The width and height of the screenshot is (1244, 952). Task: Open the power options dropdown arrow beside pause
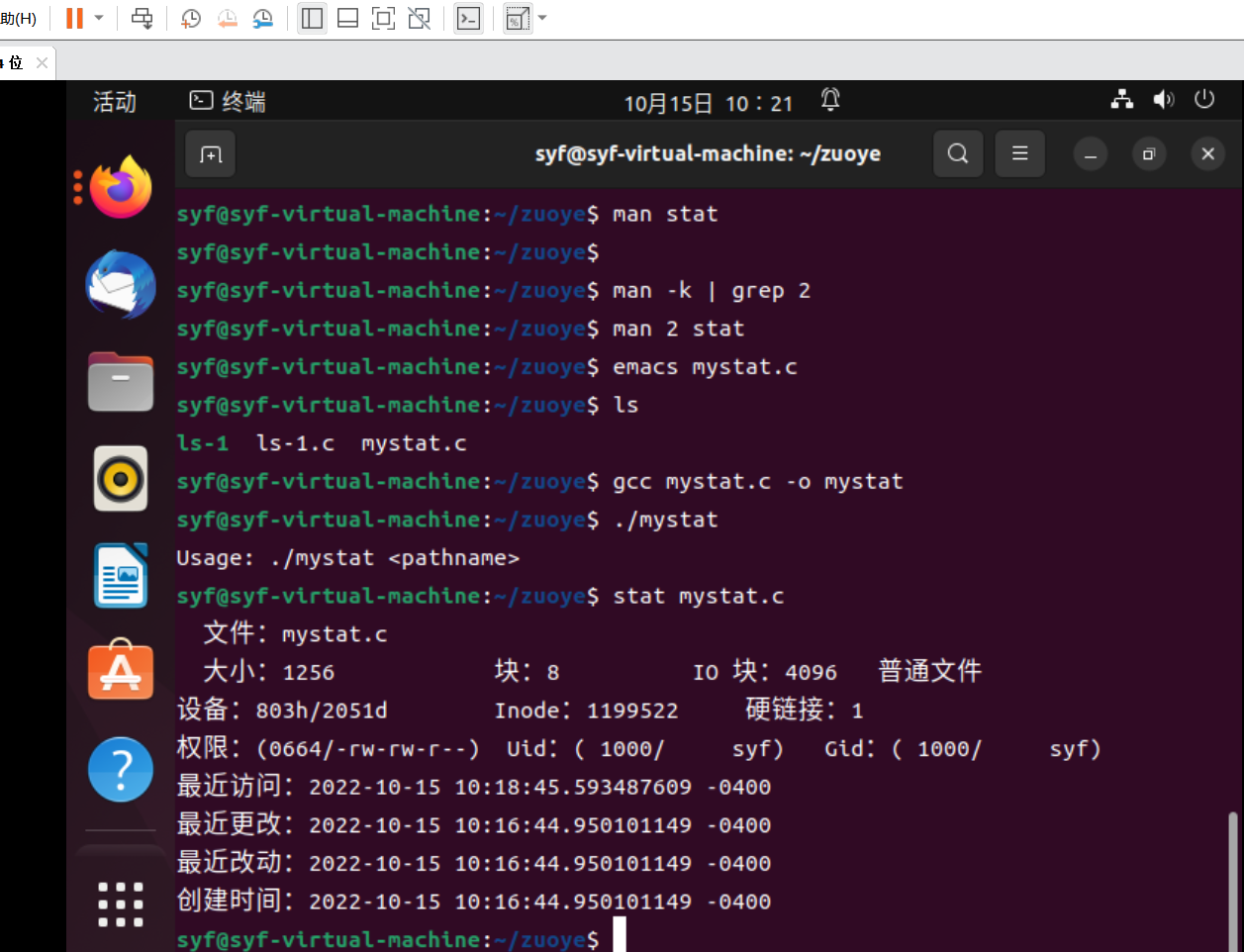point(99,18)
